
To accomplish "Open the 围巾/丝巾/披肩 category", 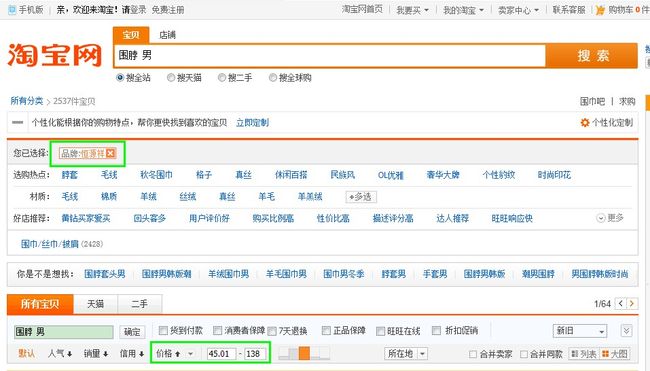I will tap(50, 244).
